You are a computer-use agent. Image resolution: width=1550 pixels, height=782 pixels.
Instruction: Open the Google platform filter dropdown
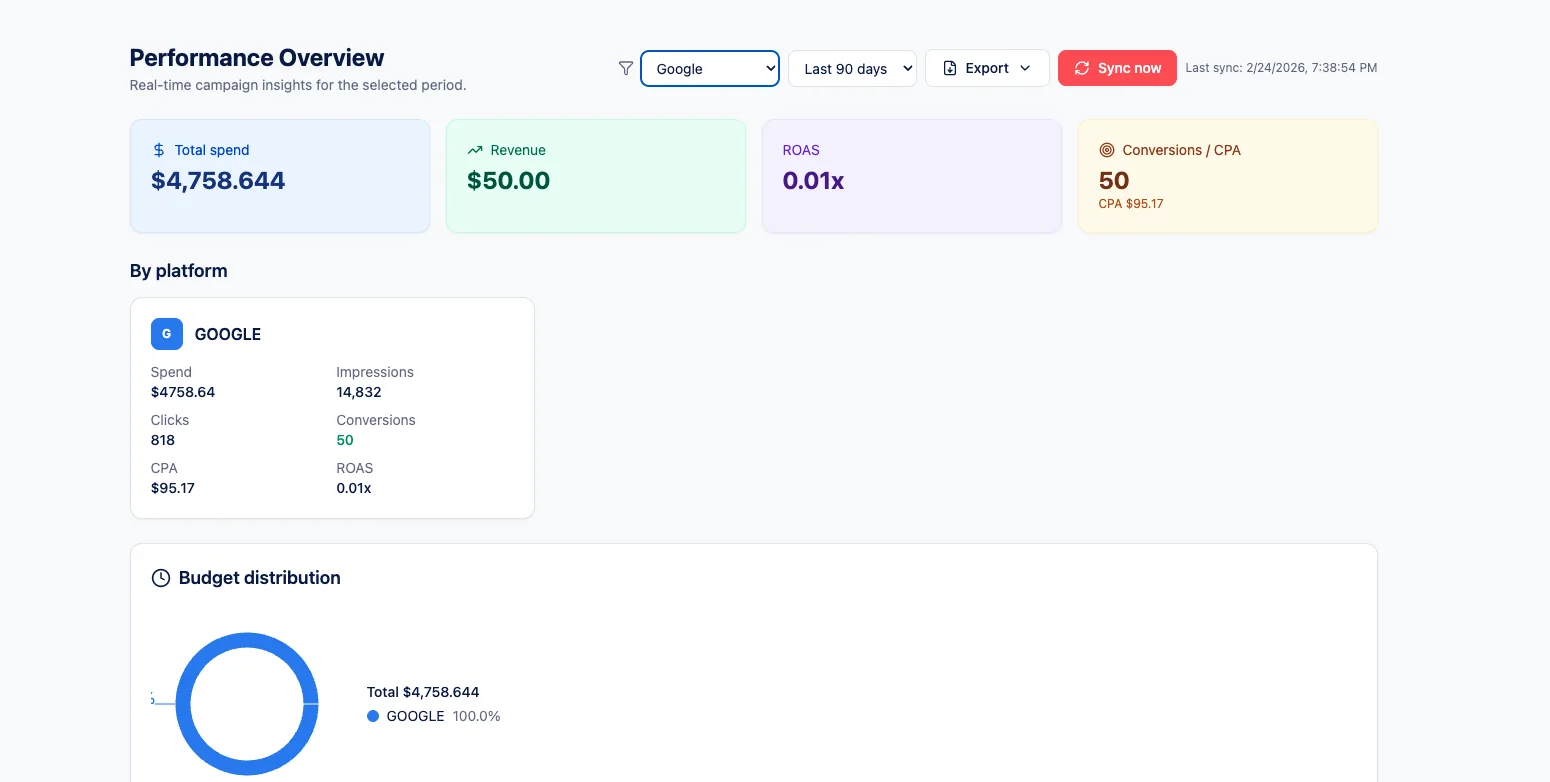pyautogui.click(x=710, y=68)
